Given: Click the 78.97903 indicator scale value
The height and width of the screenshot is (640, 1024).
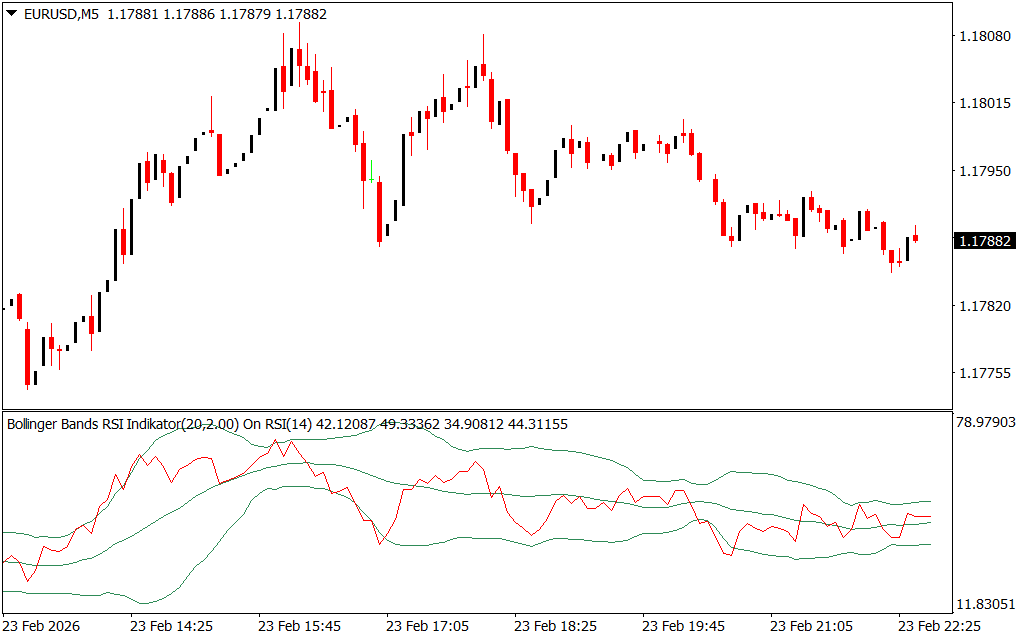Looking at the screenshot, I should [x=987, y=423].
